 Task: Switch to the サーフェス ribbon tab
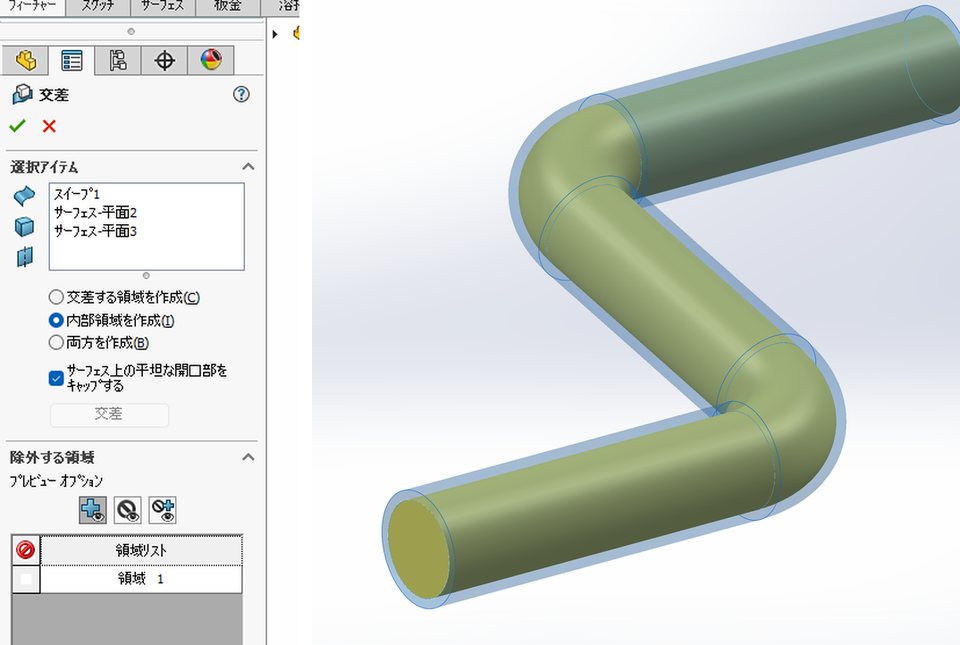point(163,7)
